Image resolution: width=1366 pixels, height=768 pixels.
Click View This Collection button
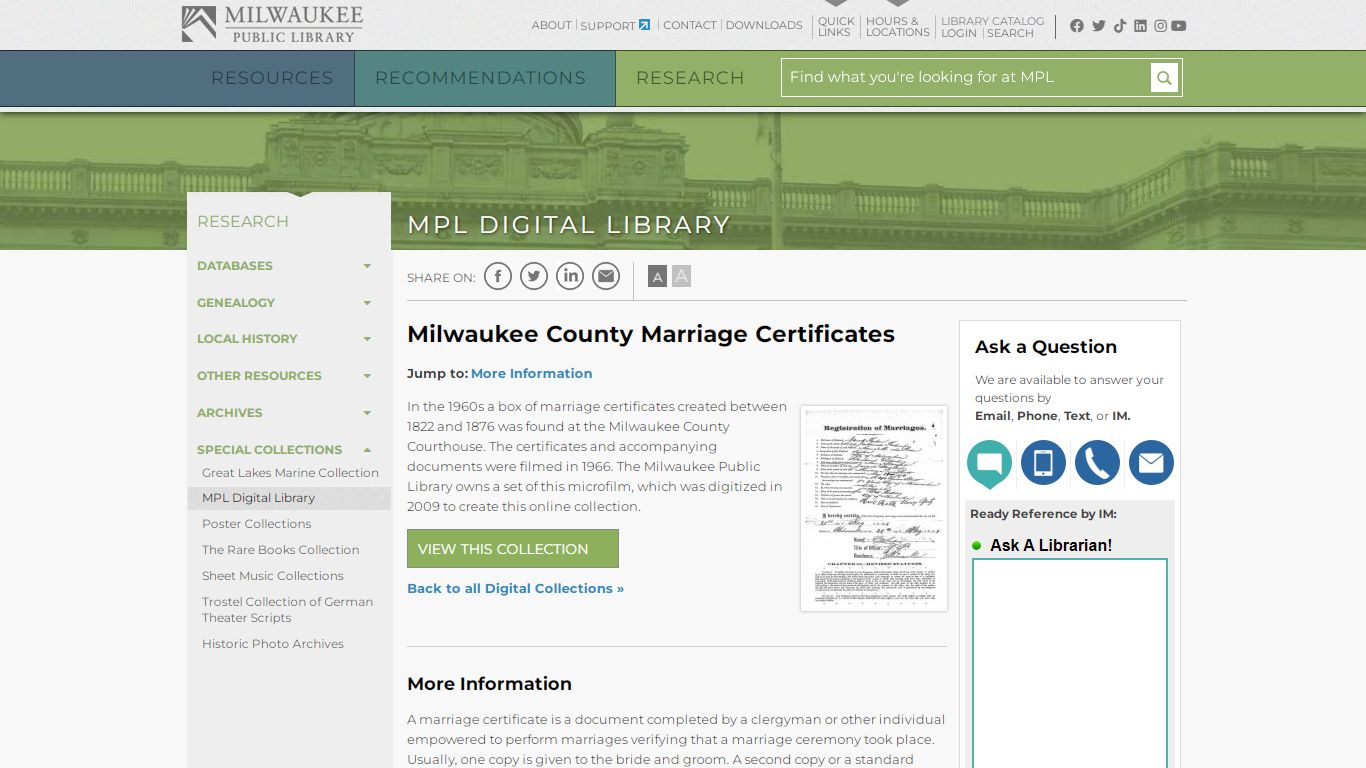pos(513,549)
